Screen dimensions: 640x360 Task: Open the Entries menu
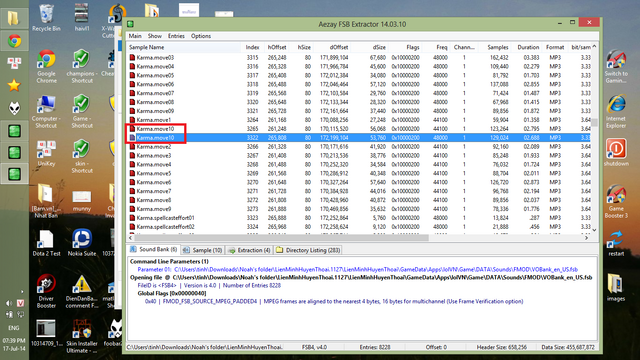coord(176,36)
